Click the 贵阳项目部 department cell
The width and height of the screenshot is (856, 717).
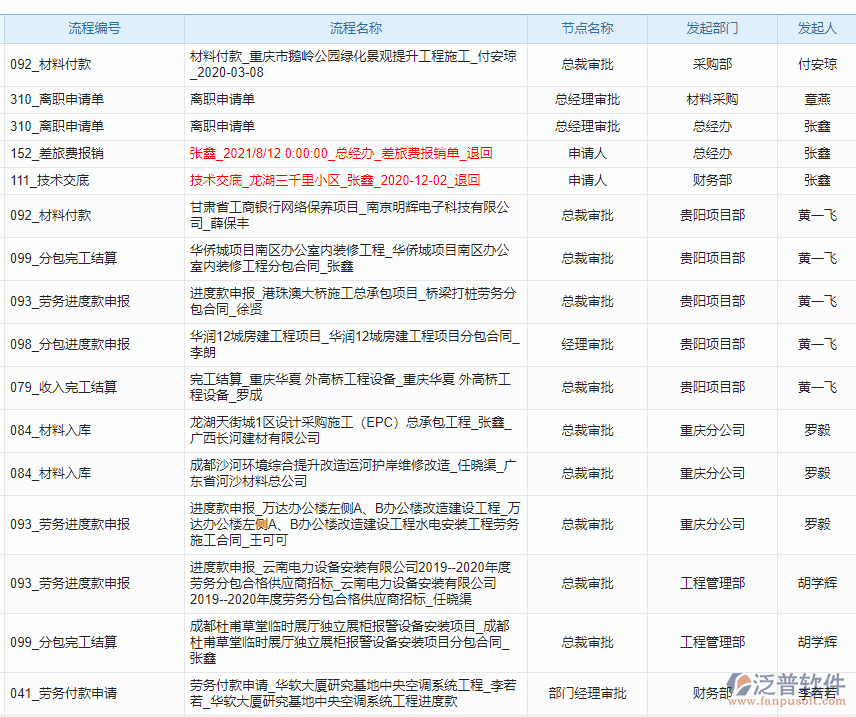[x=715, y=213]
